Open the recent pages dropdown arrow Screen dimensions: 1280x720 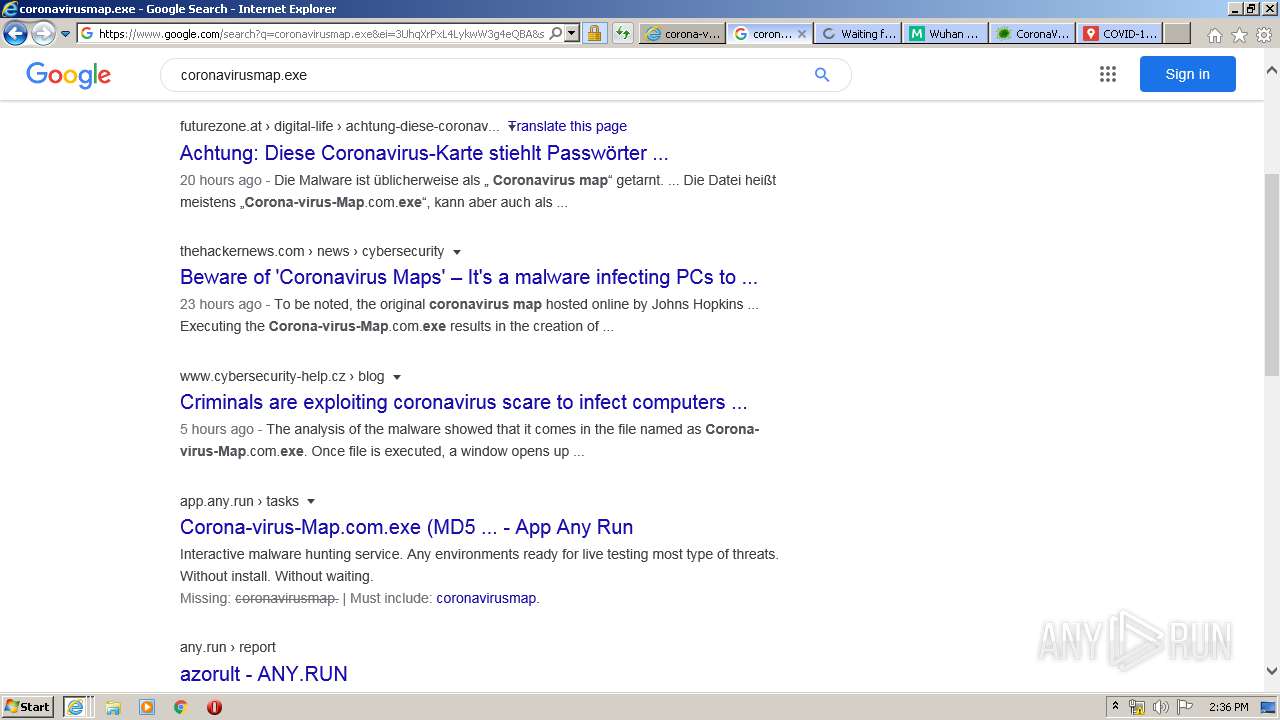tap(65, 33)
